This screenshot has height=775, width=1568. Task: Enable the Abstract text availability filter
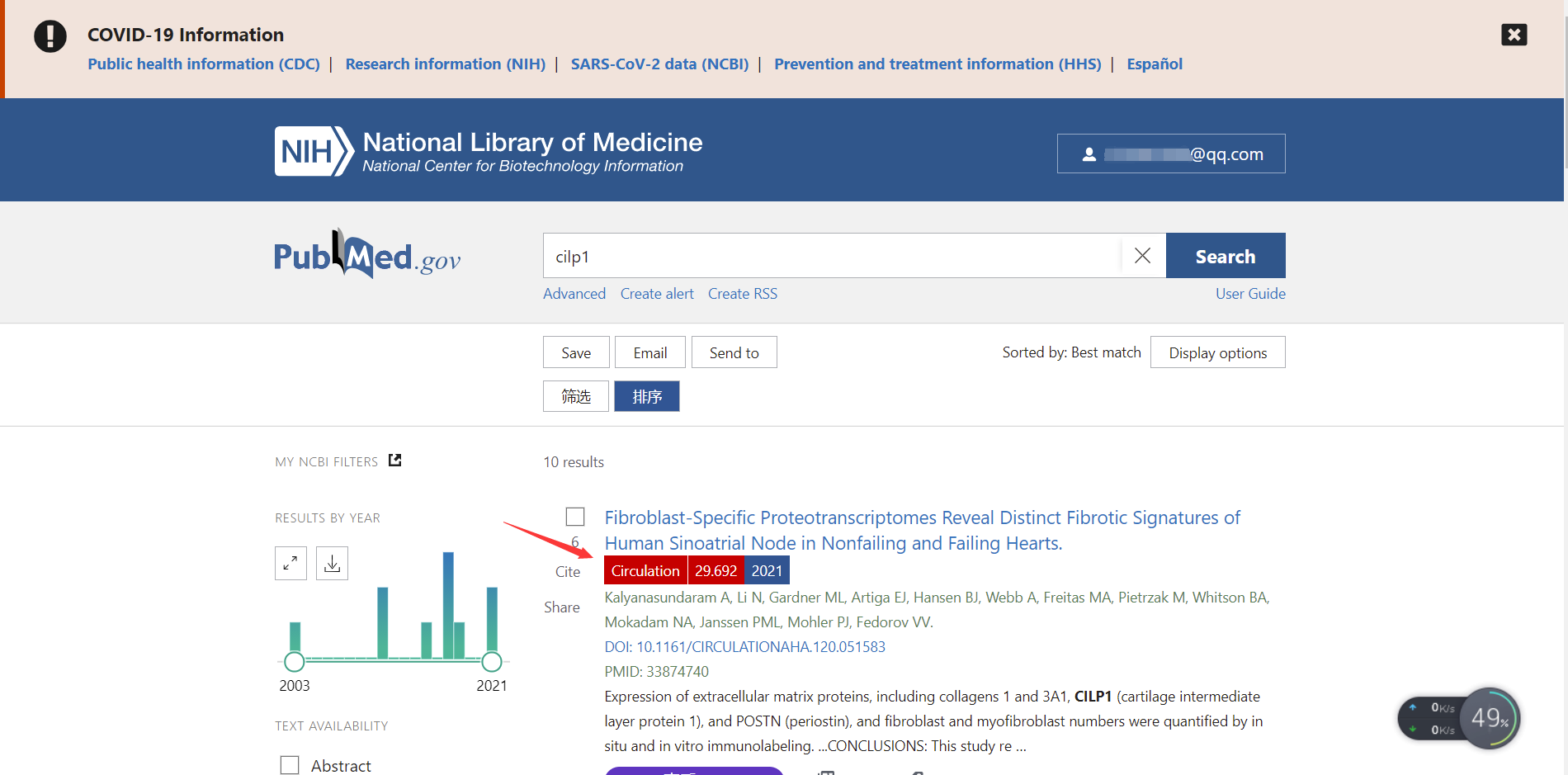pyautogui.click(x=290, y=765)
